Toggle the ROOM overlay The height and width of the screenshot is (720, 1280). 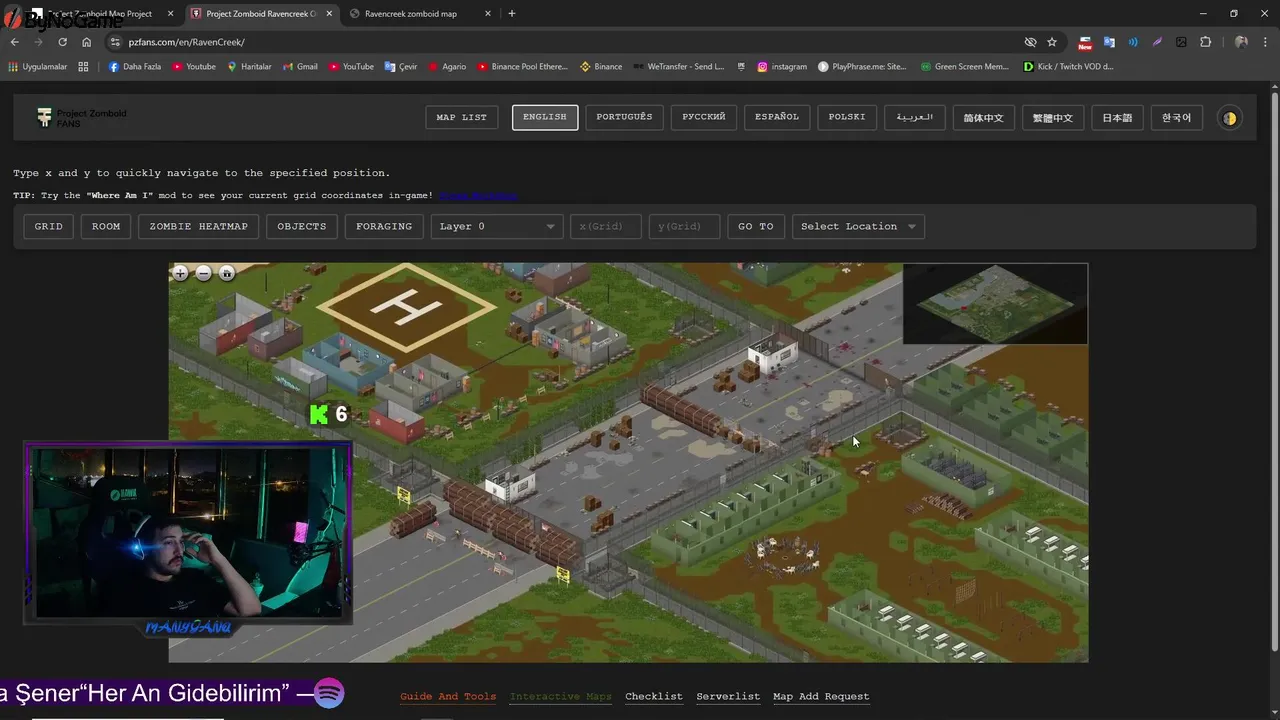[x=106, y=227]
